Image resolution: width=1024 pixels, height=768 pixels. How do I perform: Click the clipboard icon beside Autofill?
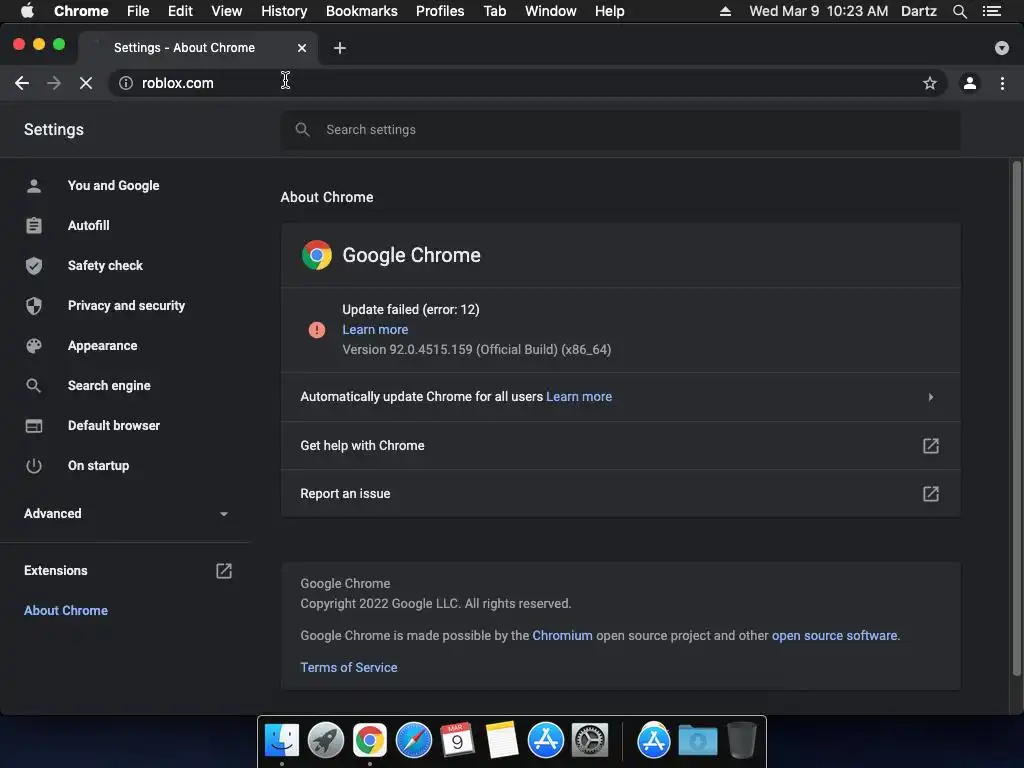[x=34, y=226]
